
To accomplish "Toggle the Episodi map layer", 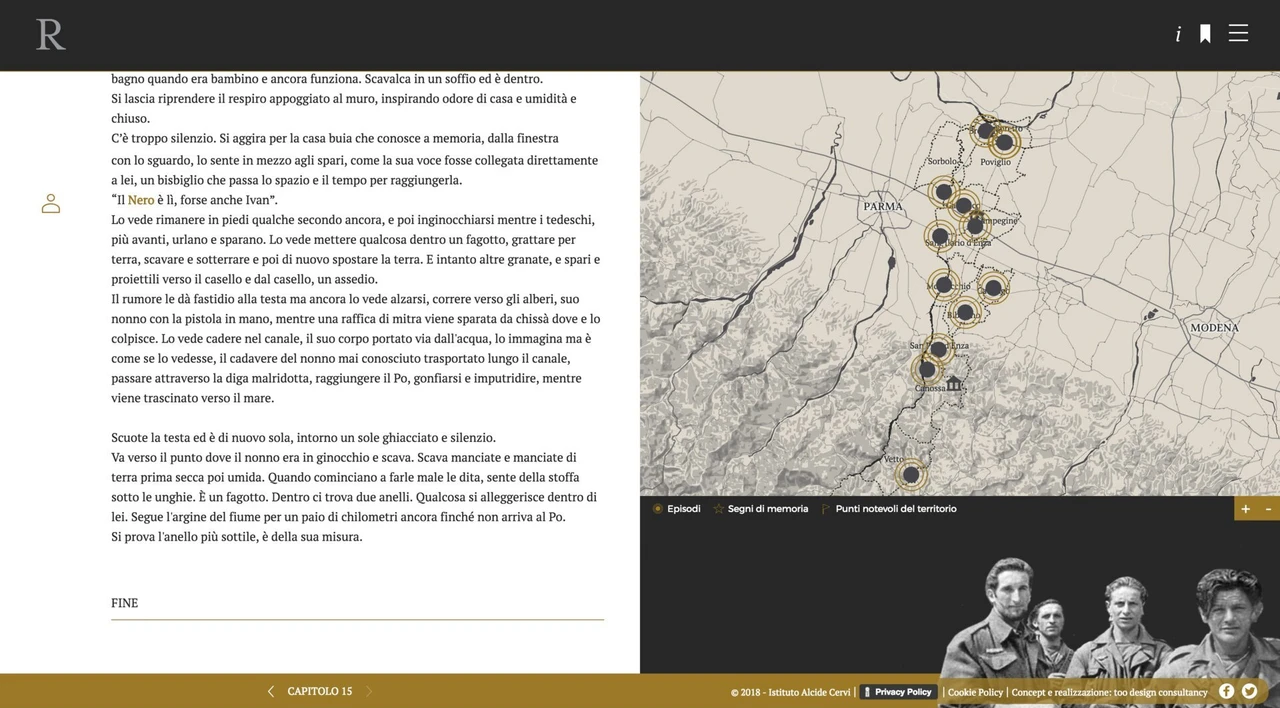I will point(677,509).
